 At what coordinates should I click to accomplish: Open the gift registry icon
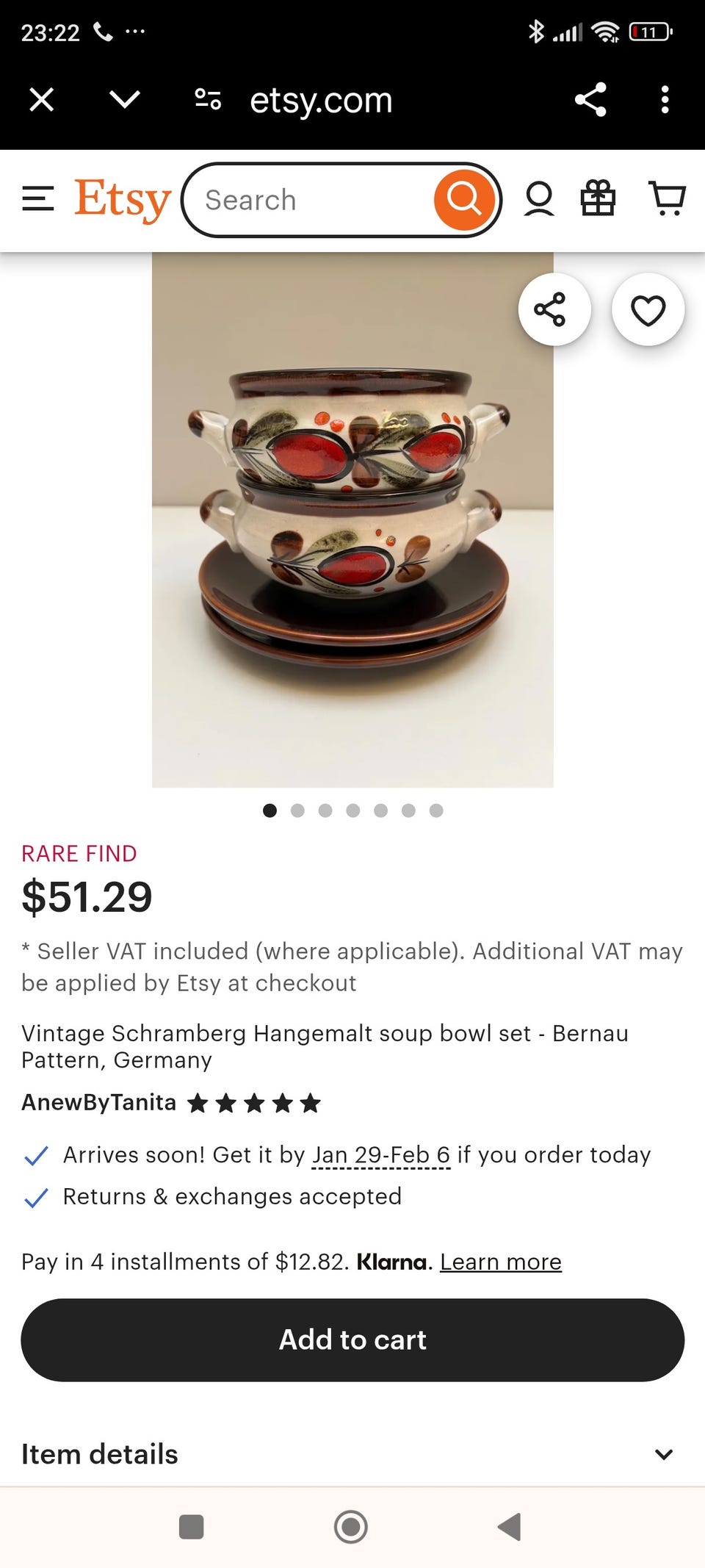[598, 199]
